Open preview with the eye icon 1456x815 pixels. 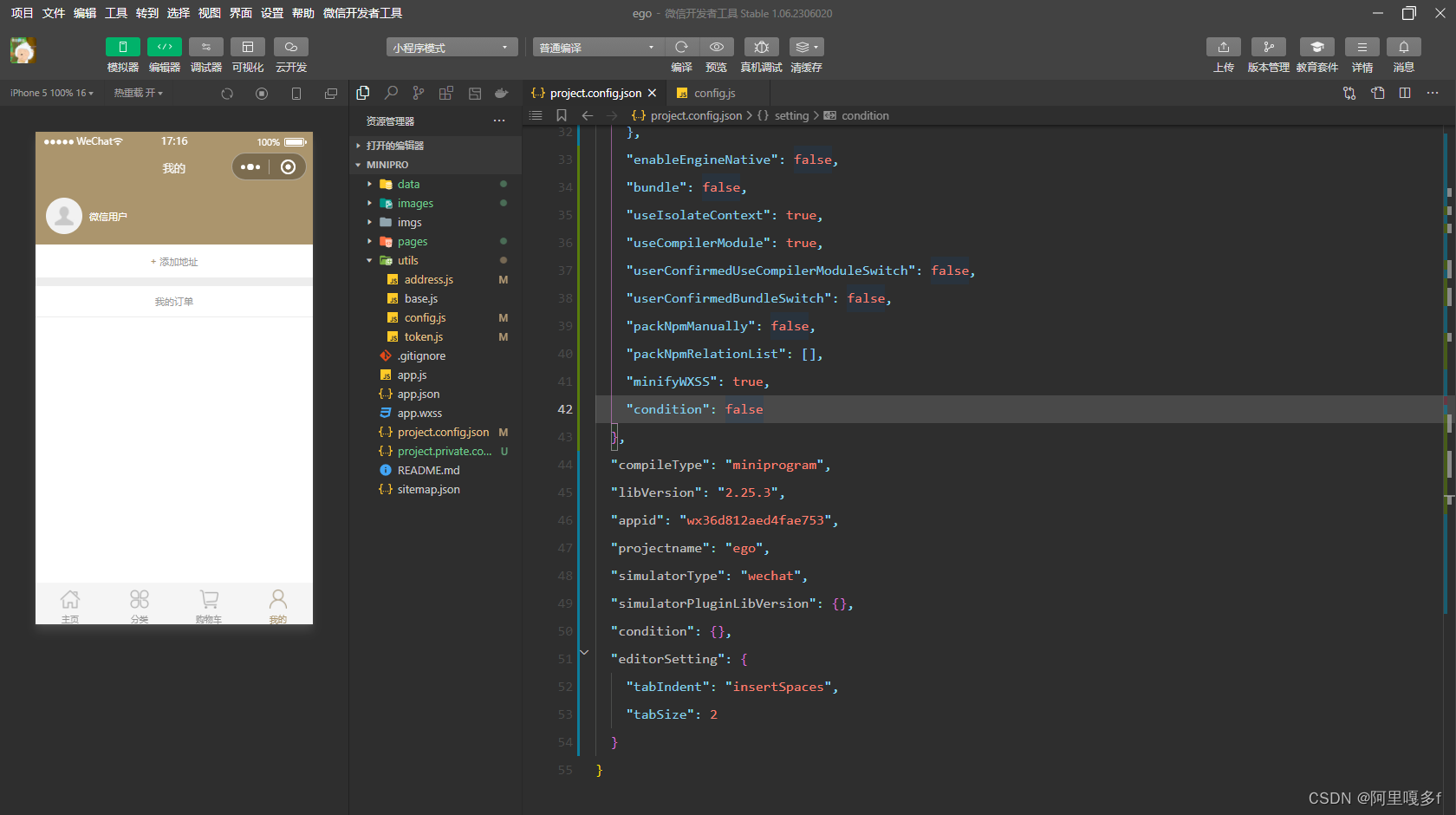click(717, 47)
